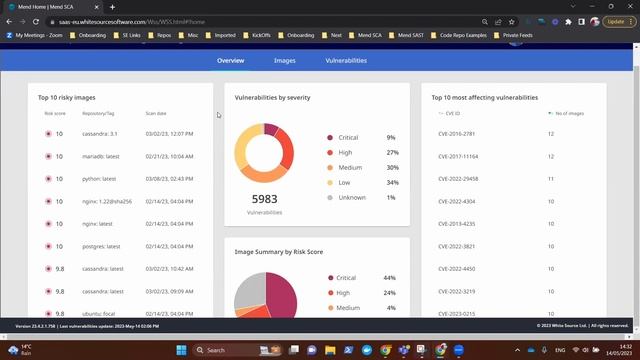The height and width of the screenshot is (360, 640).
Task: Open the browser side panel icon
Action: pos(581,22)
